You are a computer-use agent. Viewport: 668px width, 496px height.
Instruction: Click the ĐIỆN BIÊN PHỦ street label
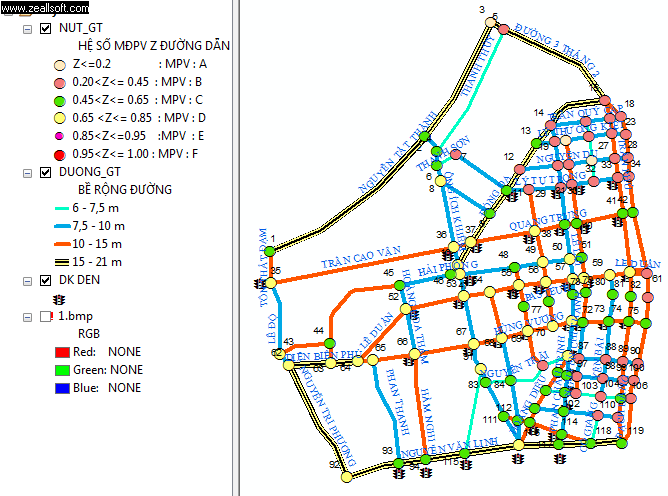325,356
